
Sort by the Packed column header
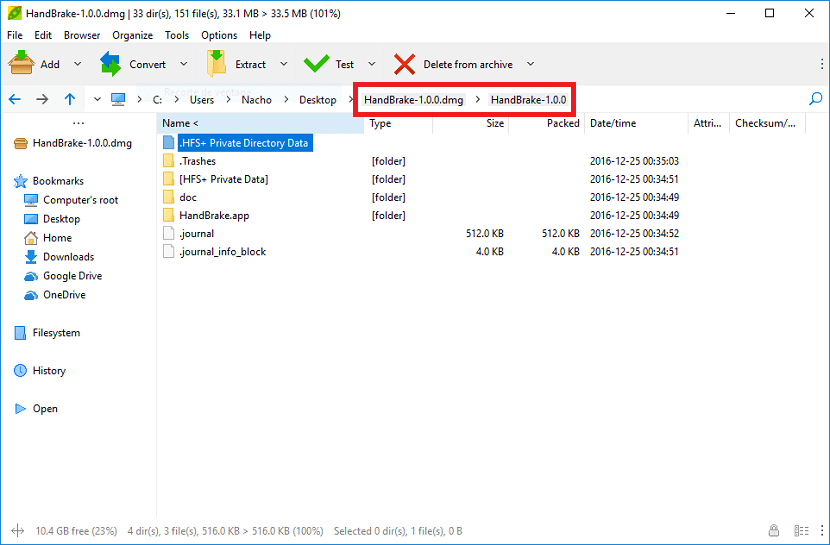pyautogui.click(x=546, y=123)
